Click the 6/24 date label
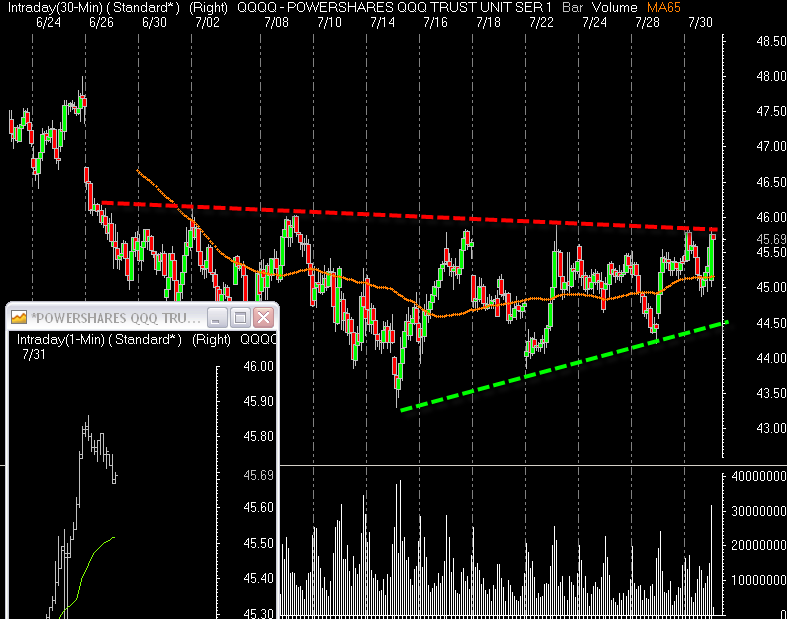The width and height of the screenshot is (787, 619). 49,23
